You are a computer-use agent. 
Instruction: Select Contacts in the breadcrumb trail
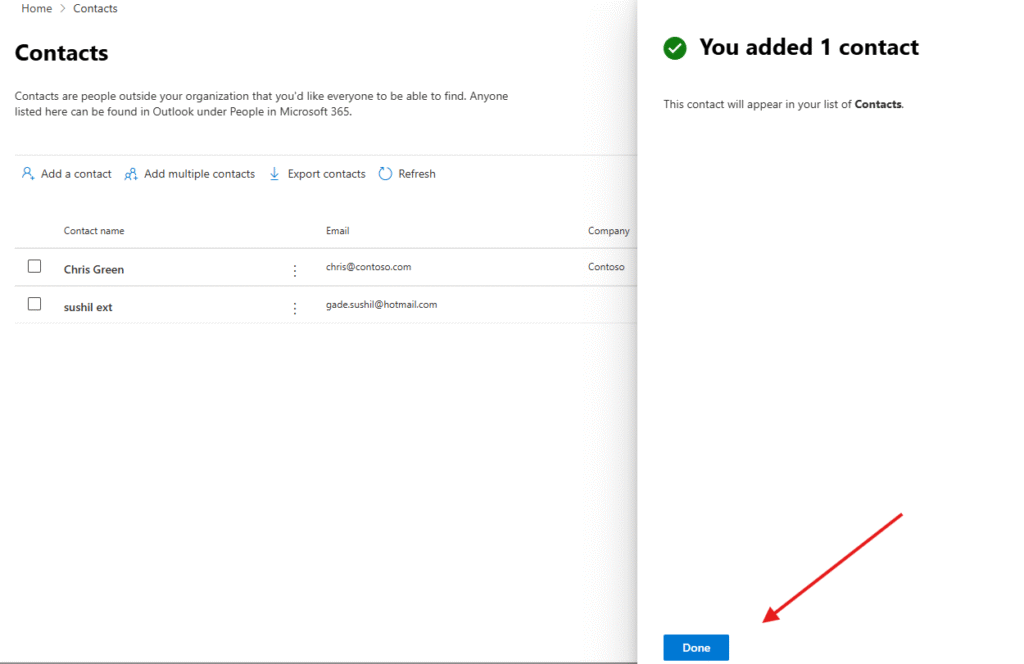pyautogui.click(x=95, y=9)
